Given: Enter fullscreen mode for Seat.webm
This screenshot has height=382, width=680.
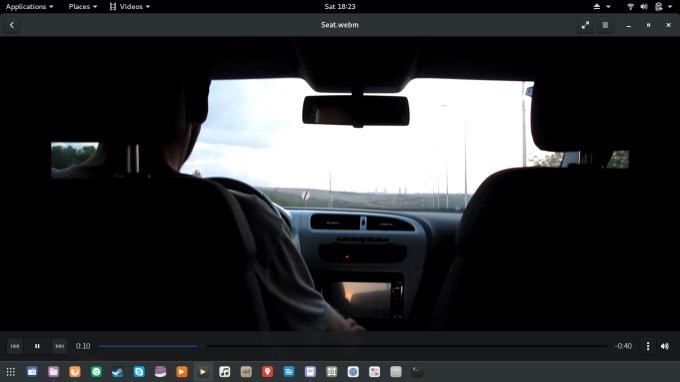Looking at the screenshot, I should click(x=585, y=25).
